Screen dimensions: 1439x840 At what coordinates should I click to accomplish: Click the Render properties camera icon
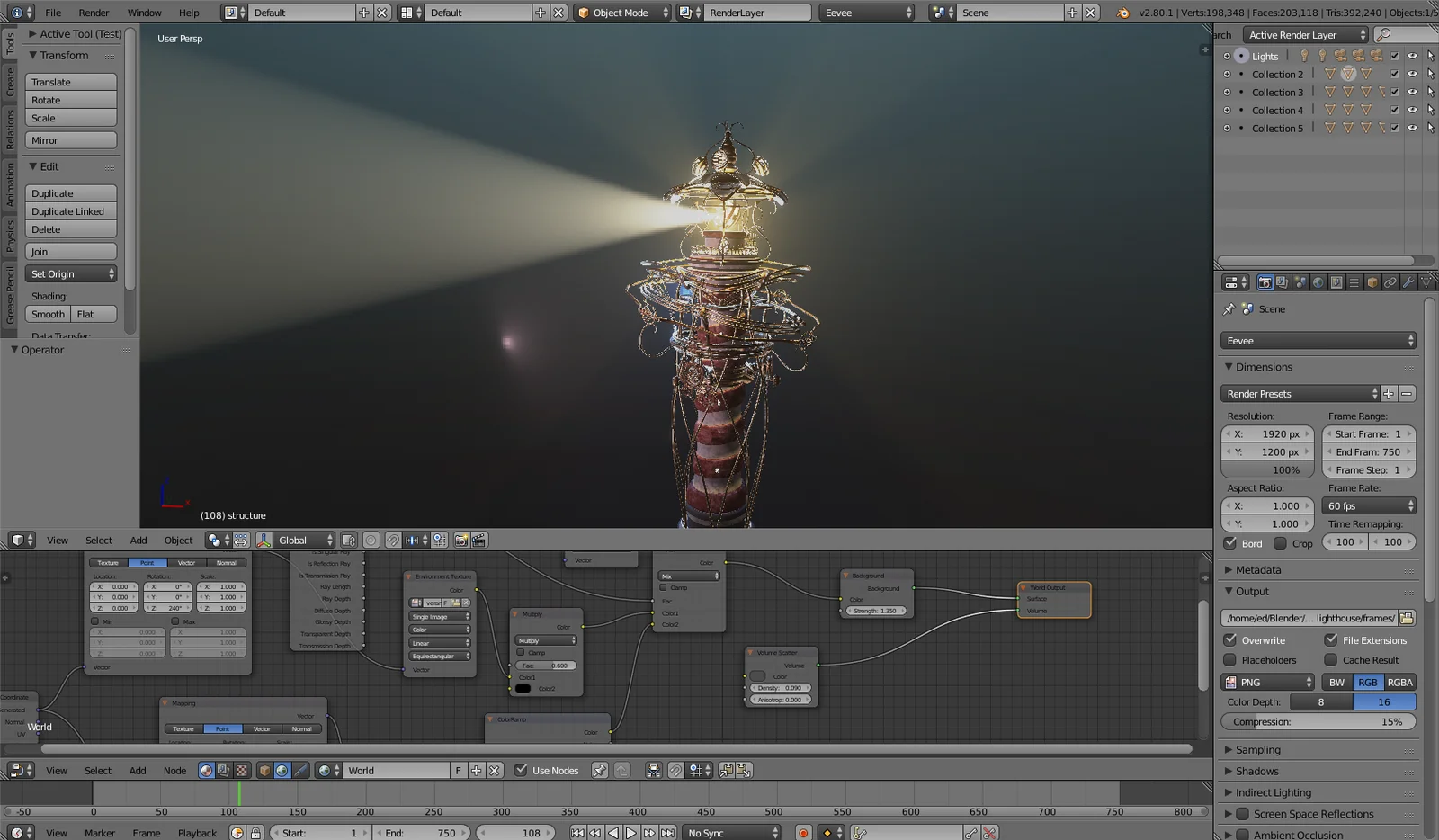point(1265,281)
